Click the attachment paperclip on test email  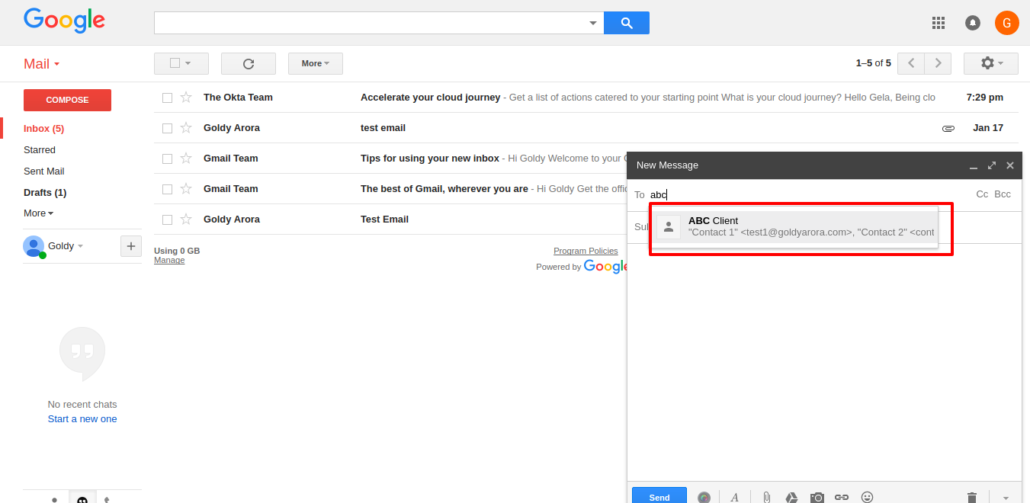coord(948,128)
